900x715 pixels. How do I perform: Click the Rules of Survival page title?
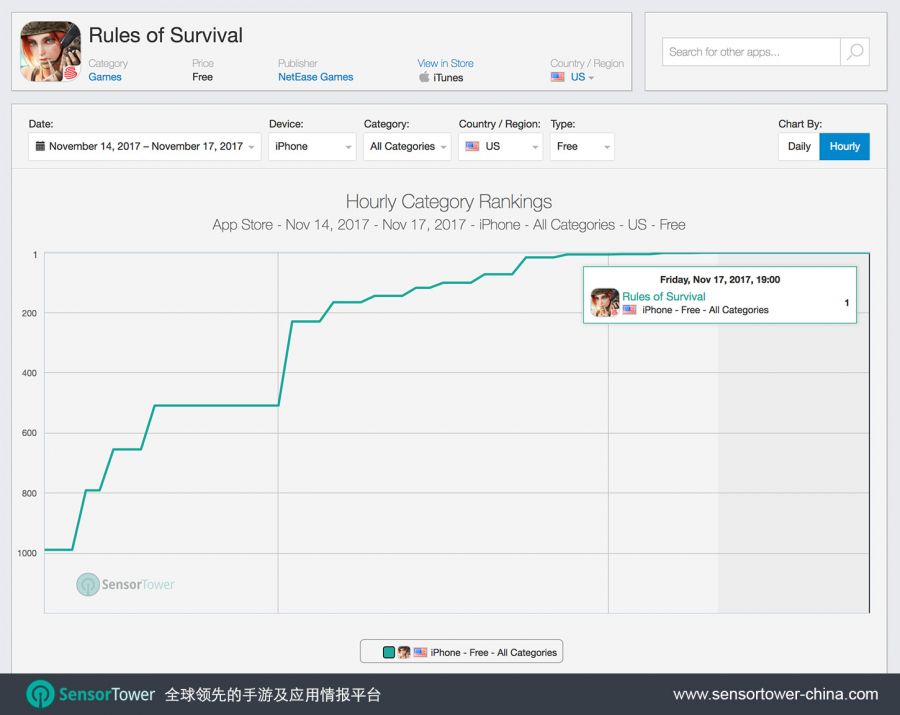[166, 35]
